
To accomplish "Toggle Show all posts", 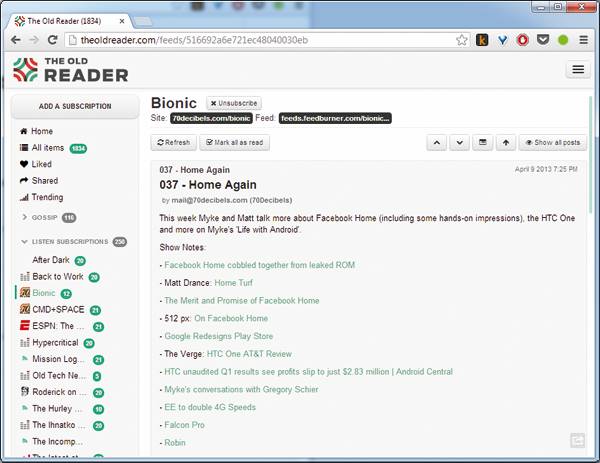I will tap(553, 142).
